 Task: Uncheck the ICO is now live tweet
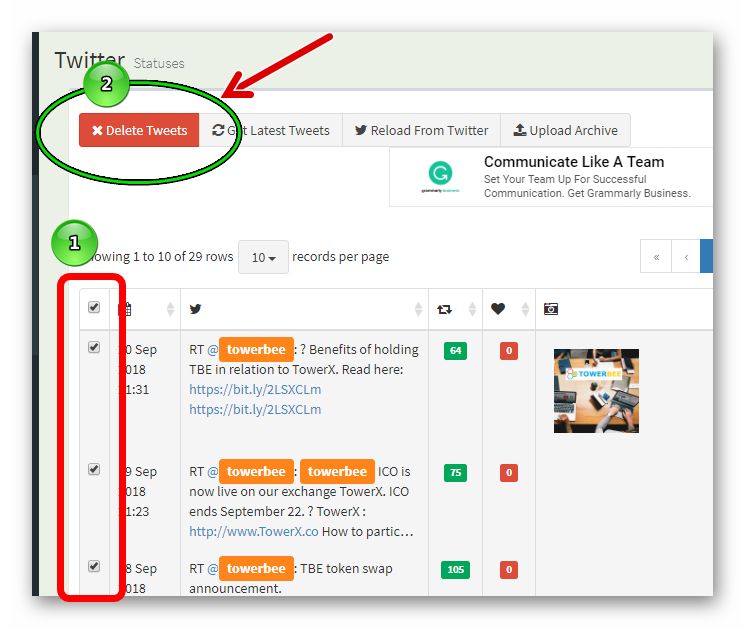tap(94, 469)
